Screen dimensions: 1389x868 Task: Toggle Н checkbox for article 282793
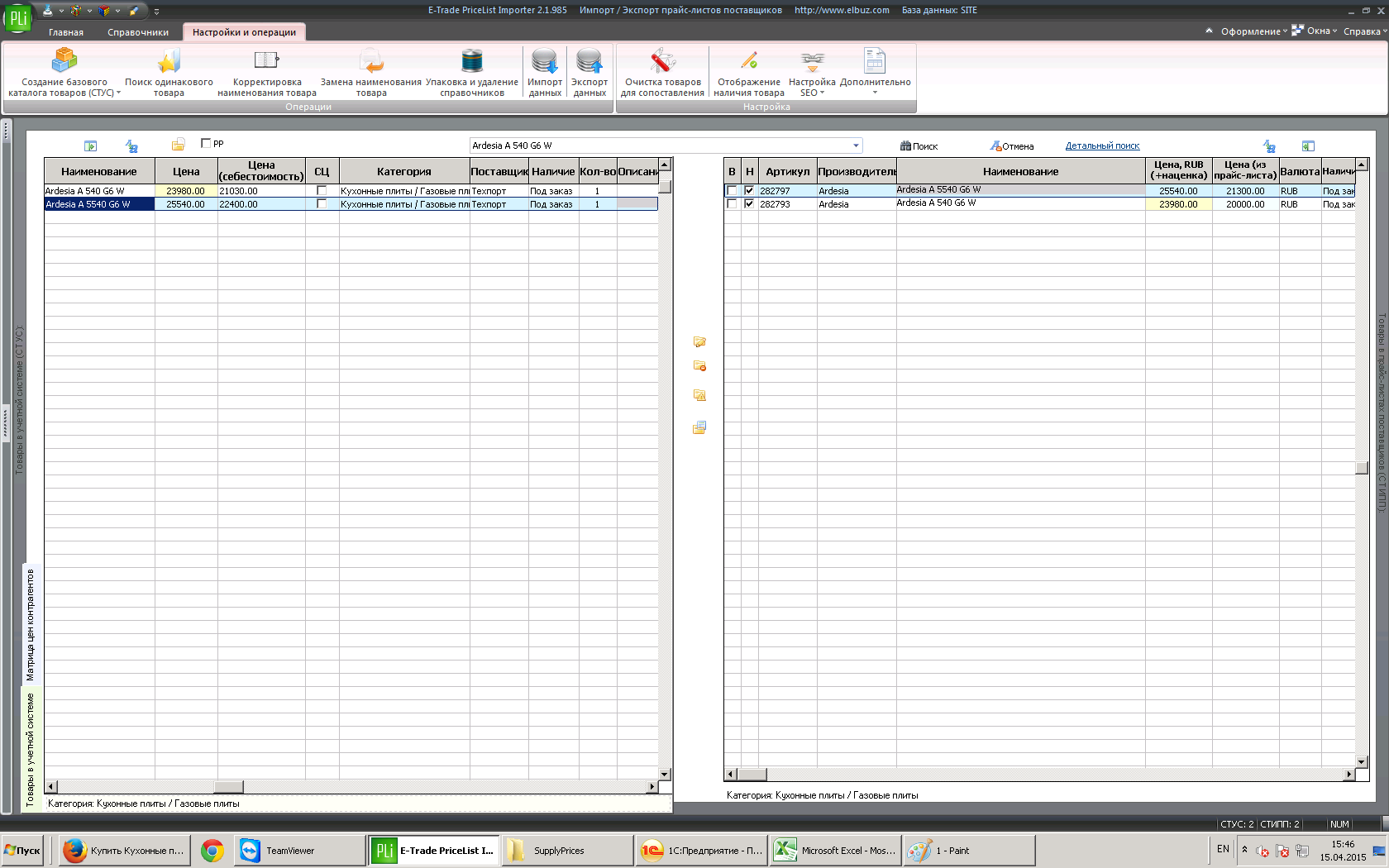tap(749, 204)
